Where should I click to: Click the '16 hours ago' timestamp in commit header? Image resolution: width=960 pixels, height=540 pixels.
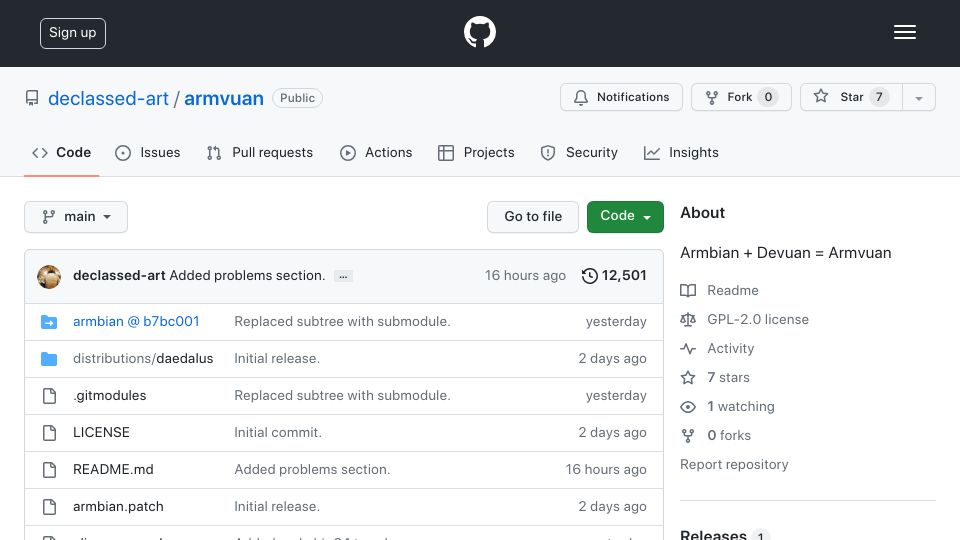click(525, 276)
